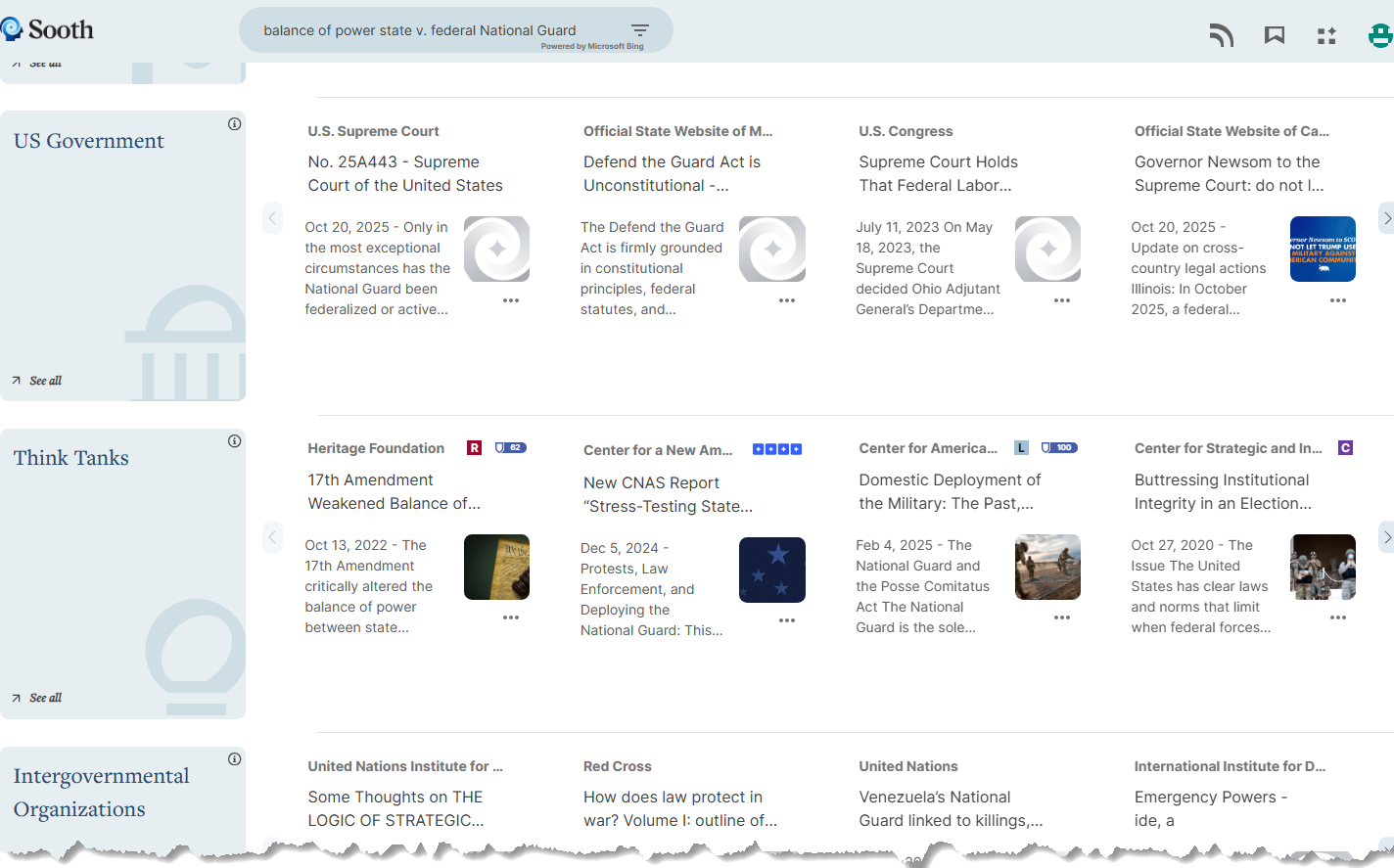The image size is (1394, 868).
Task: Open How does law protect in war article
Action: pyautogui.click(x=680, y=808)
